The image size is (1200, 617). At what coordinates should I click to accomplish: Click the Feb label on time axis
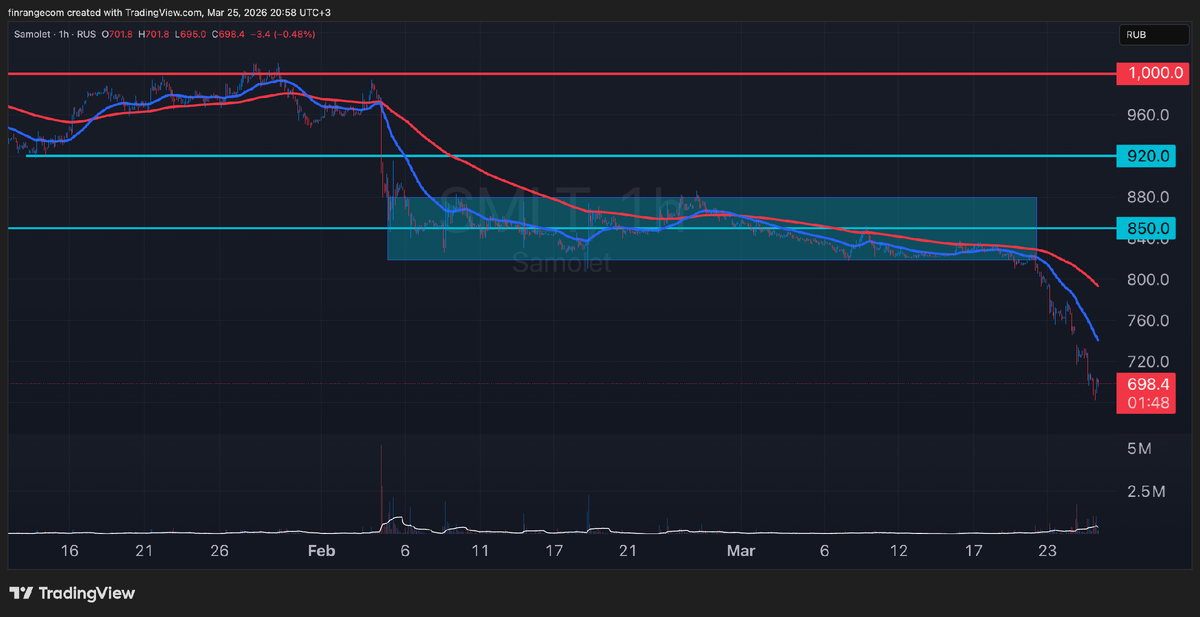[x=322, y=551]
